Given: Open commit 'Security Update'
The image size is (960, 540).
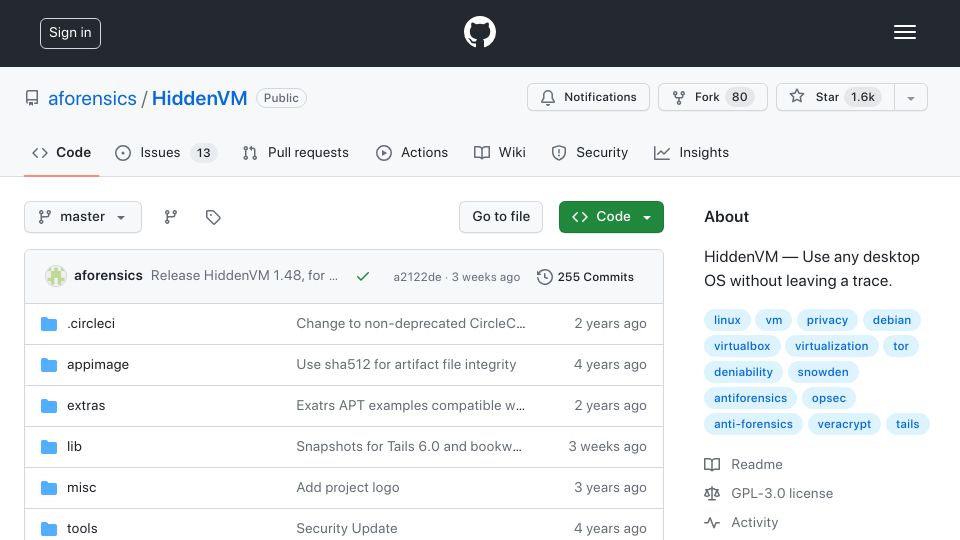Looking at the screenshot, I should tap(347, 528).
